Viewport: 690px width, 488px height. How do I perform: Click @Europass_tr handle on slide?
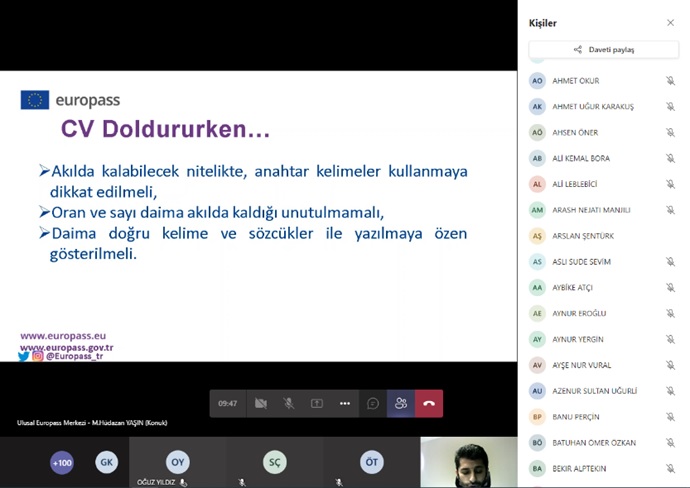click(x=74, y=356)
